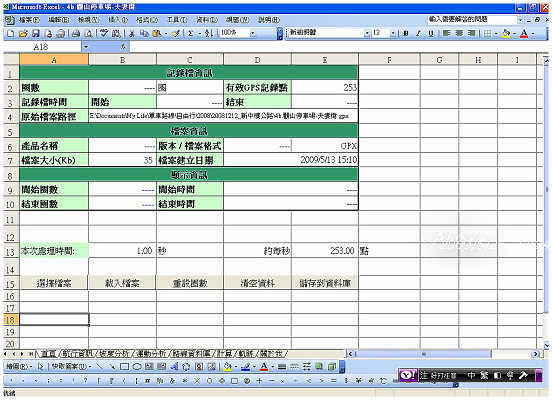Click the 重設圈數 button
This screenshot has width=552, height=400.
point(190,283)
